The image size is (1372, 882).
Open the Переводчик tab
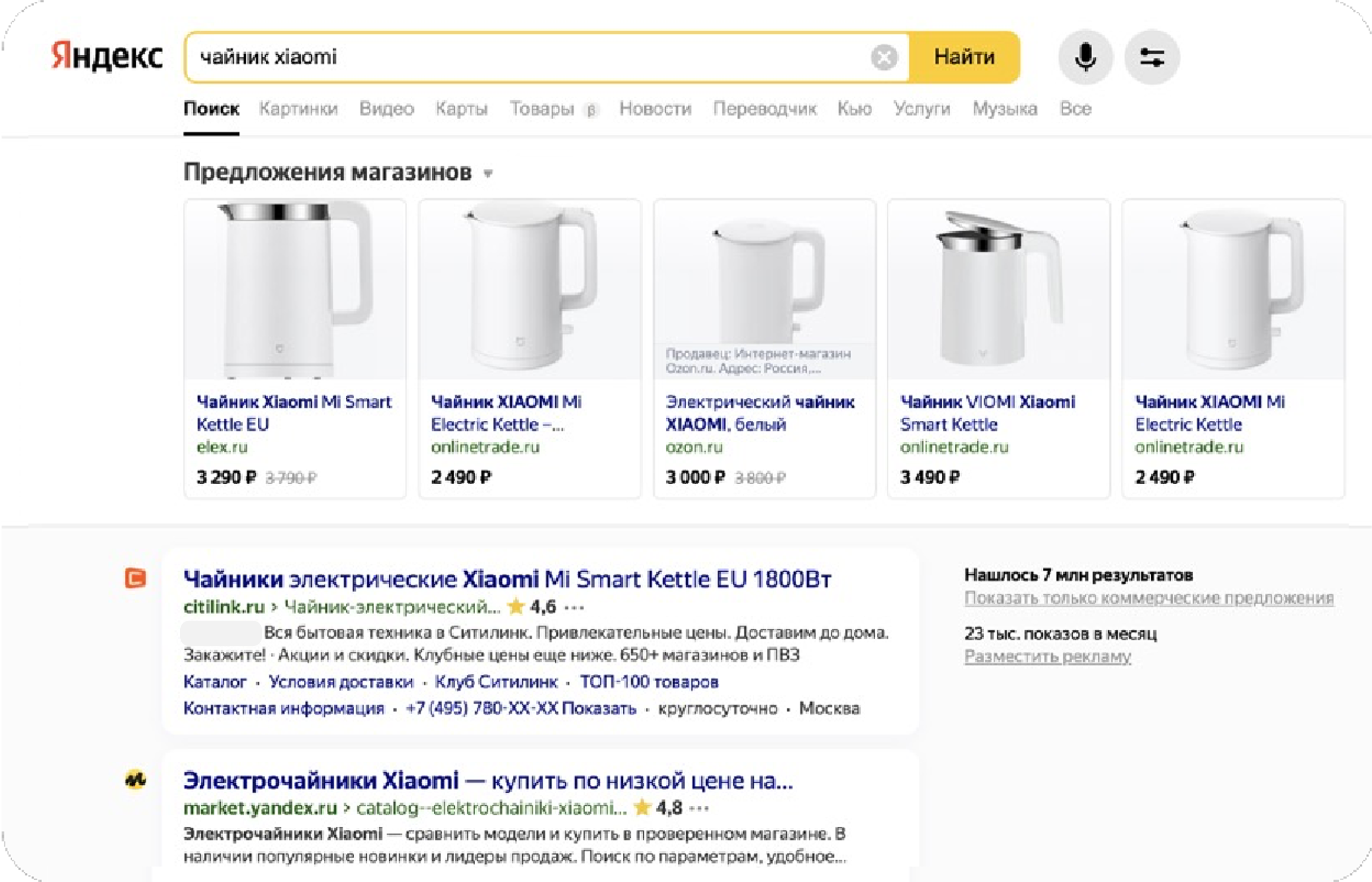(765, 108)
